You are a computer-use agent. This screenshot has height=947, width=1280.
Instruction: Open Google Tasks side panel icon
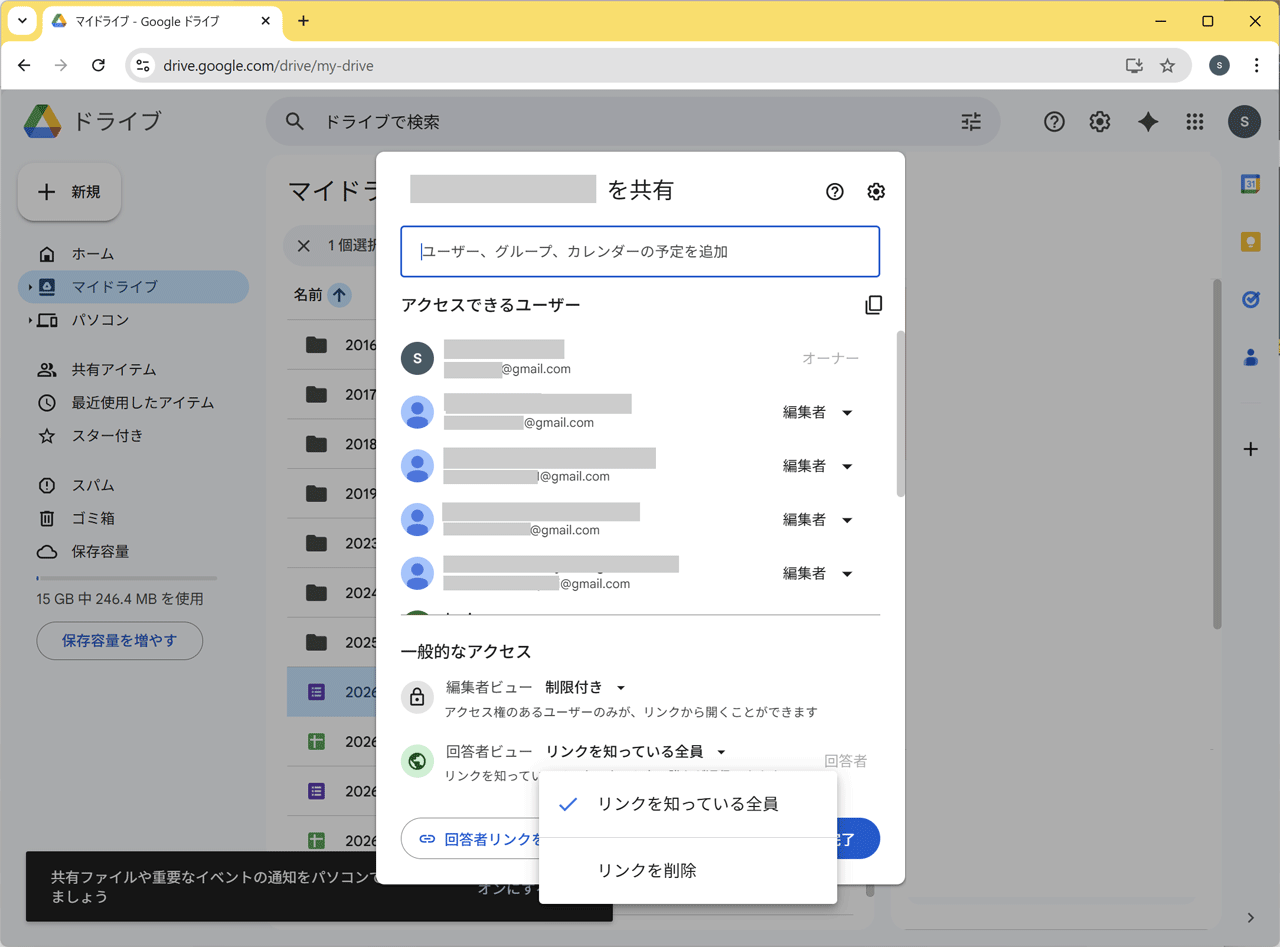(1250, 300)
